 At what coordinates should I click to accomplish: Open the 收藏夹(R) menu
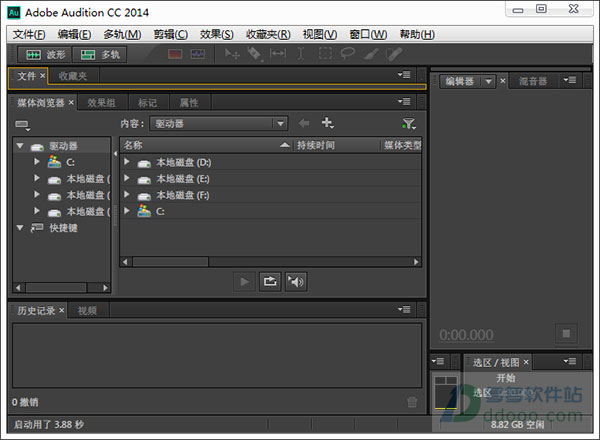268,35
